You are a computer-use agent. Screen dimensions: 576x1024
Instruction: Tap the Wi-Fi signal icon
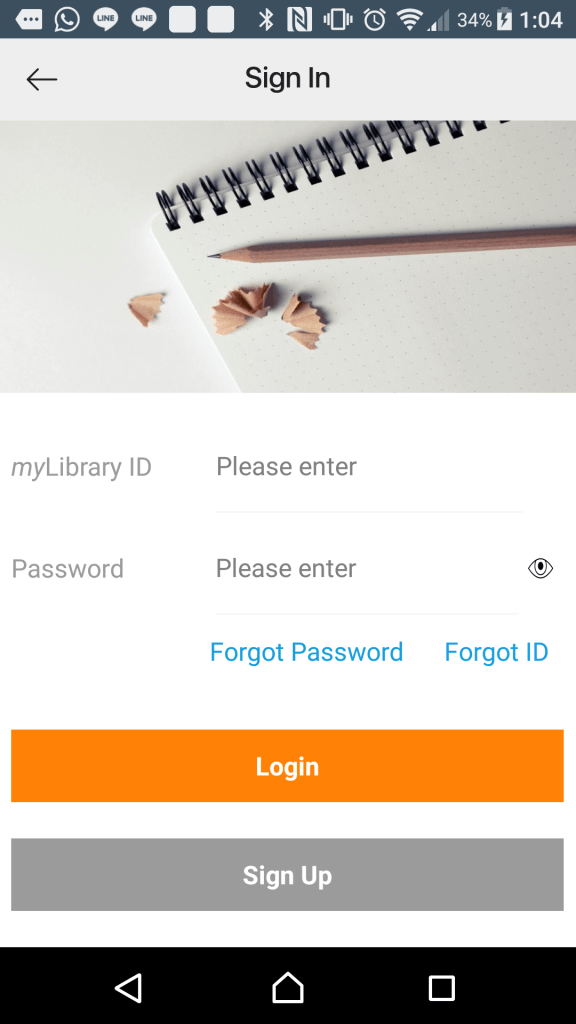pyautogui.click(x=410, y=20)
